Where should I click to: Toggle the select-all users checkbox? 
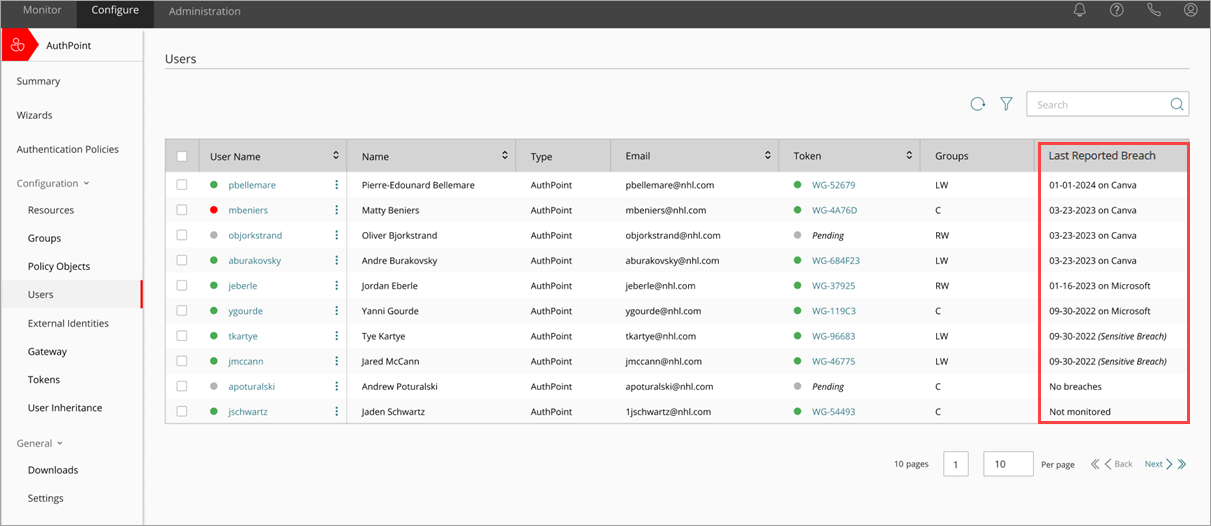tap(181, 156)
